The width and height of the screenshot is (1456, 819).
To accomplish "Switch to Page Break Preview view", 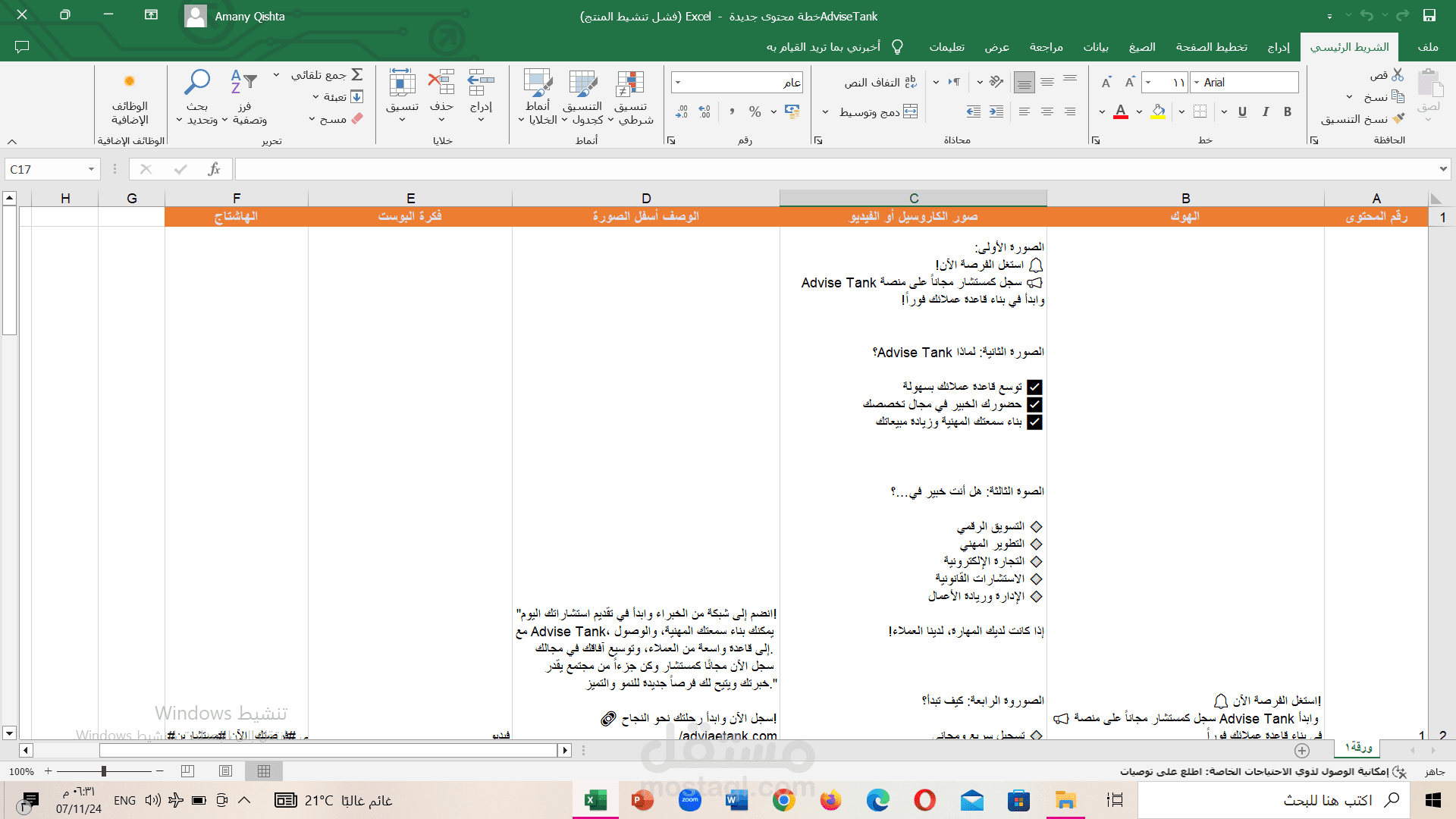I will [187, 771].
